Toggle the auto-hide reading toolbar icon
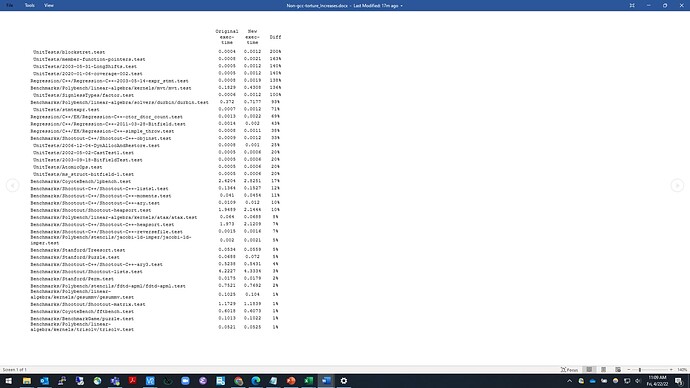The width and height of the screenshot is (690, 388). [x=632, y=5]
